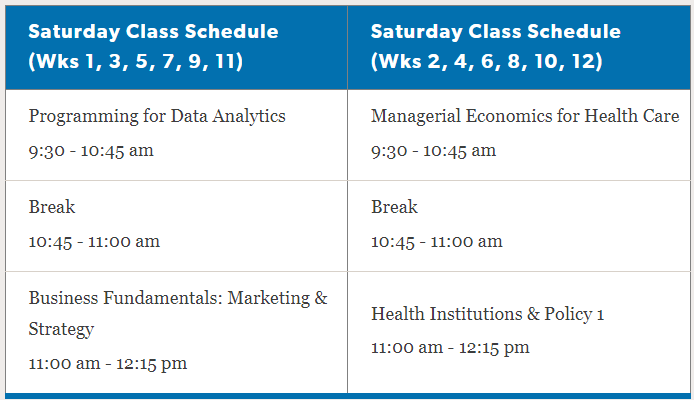The height and width of the screenshot is (400, 694).
Task: Click the time under Health Institutions & Policy 1
Action: (450, 348)
